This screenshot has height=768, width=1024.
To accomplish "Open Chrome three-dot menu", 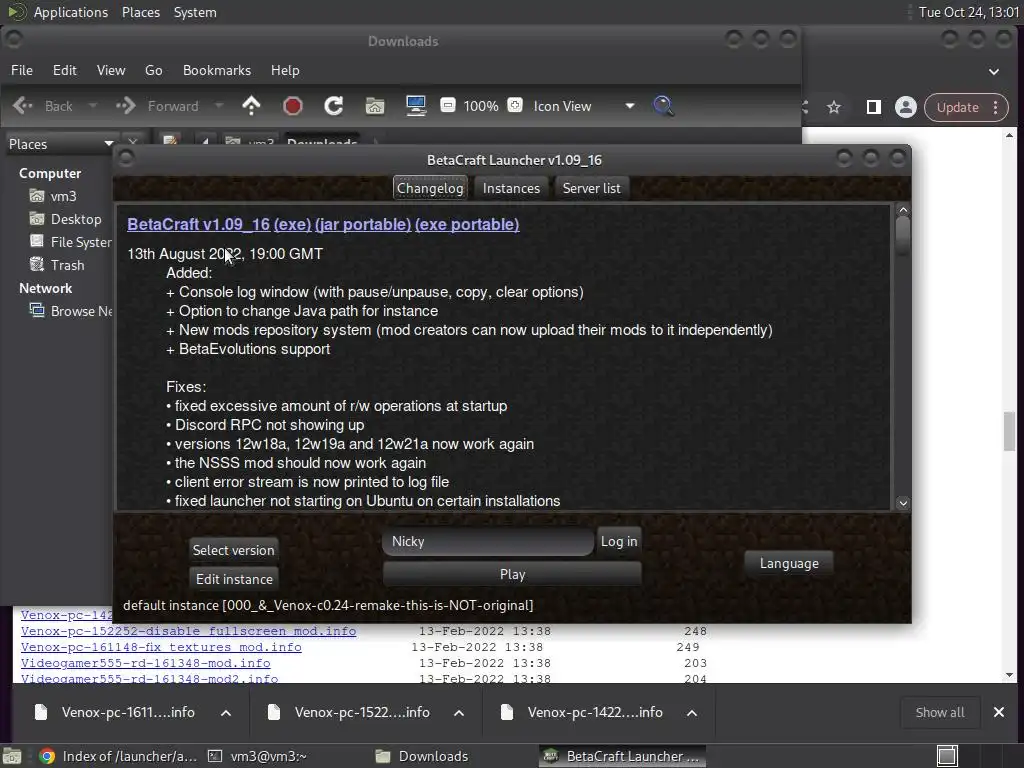I will 995,107.
